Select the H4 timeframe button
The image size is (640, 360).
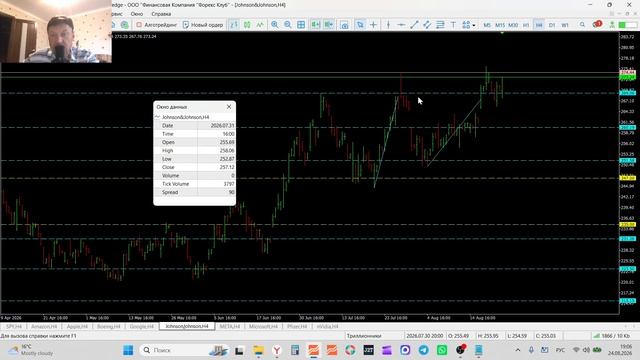[x=539, y=25]
